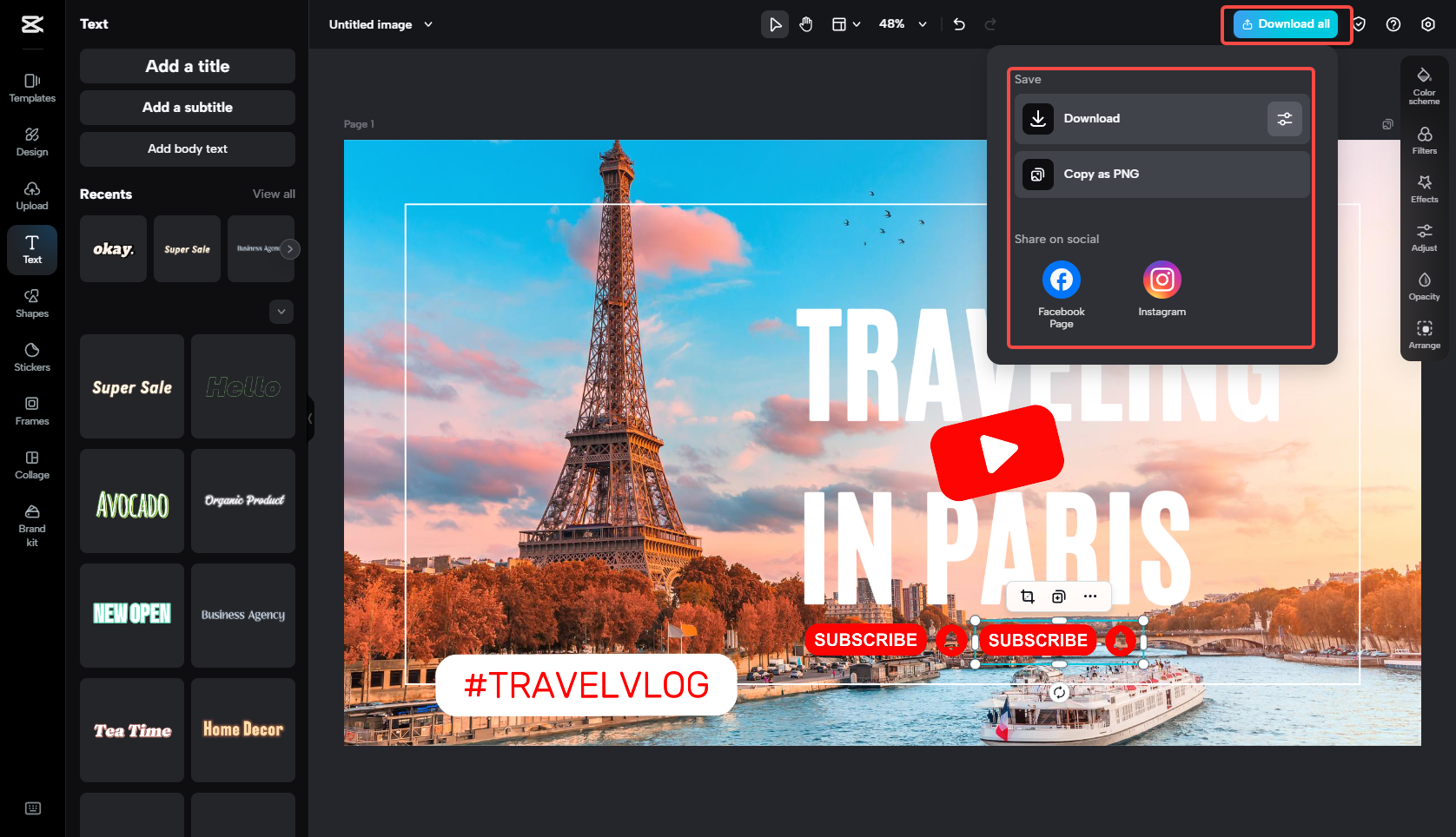Open the 48% zoom dropdown
This screenshot has height=837, width=1456.
tap(903, 24)
